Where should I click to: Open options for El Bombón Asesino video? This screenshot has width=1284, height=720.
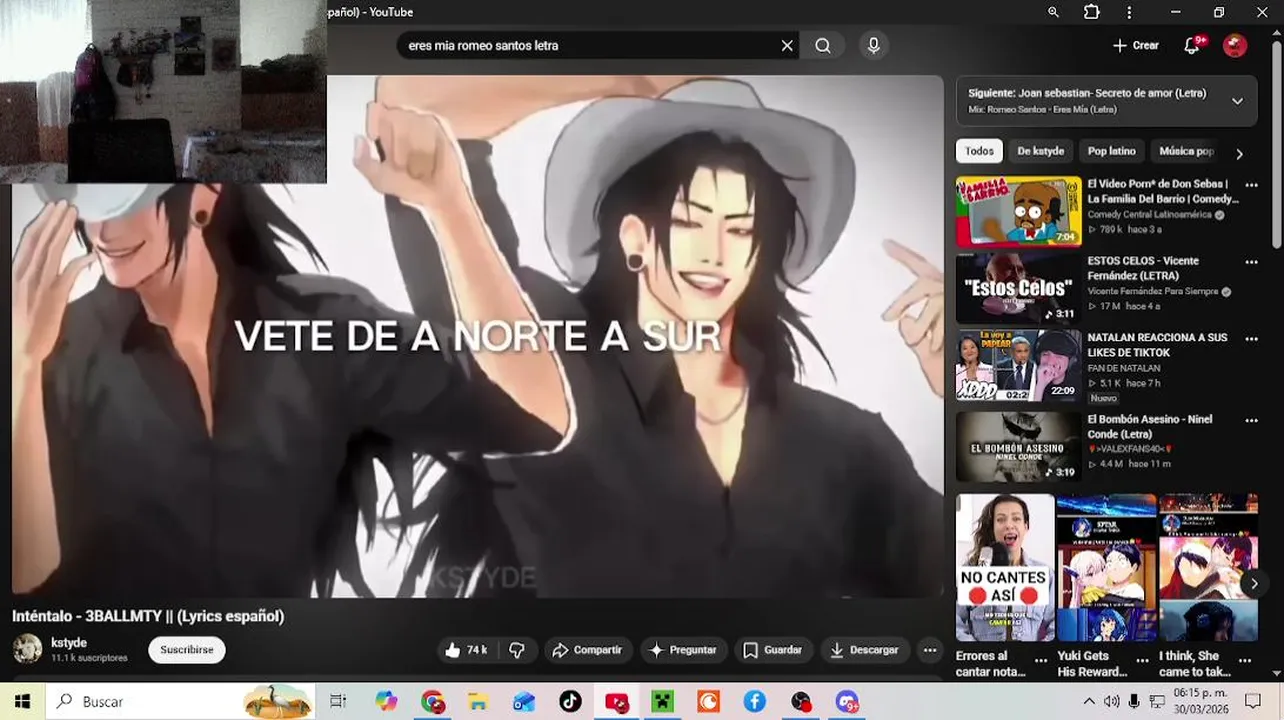tap(1251, 421)
